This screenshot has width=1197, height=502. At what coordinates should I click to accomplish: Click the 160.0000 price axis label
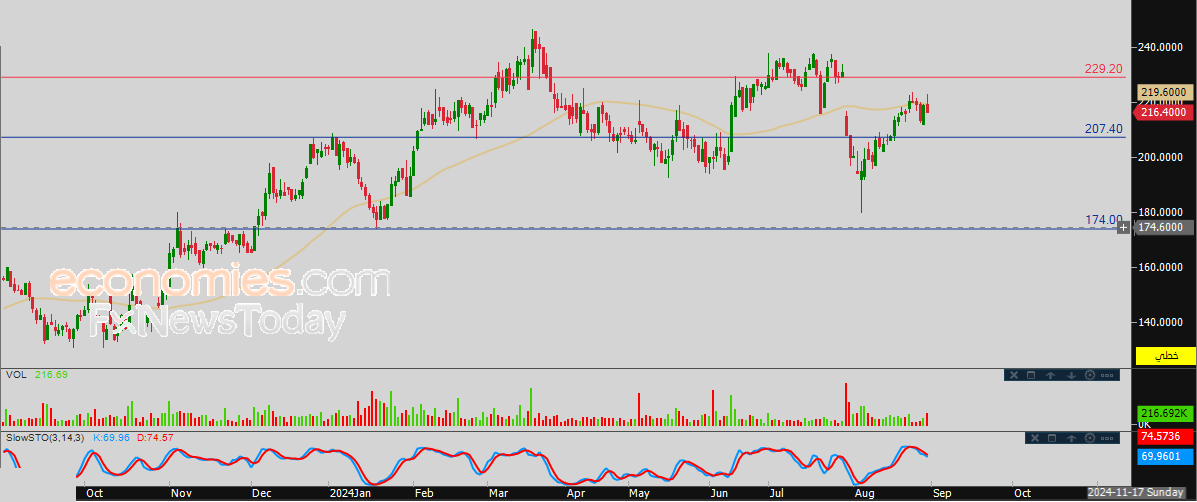[x=1161, y=267]
